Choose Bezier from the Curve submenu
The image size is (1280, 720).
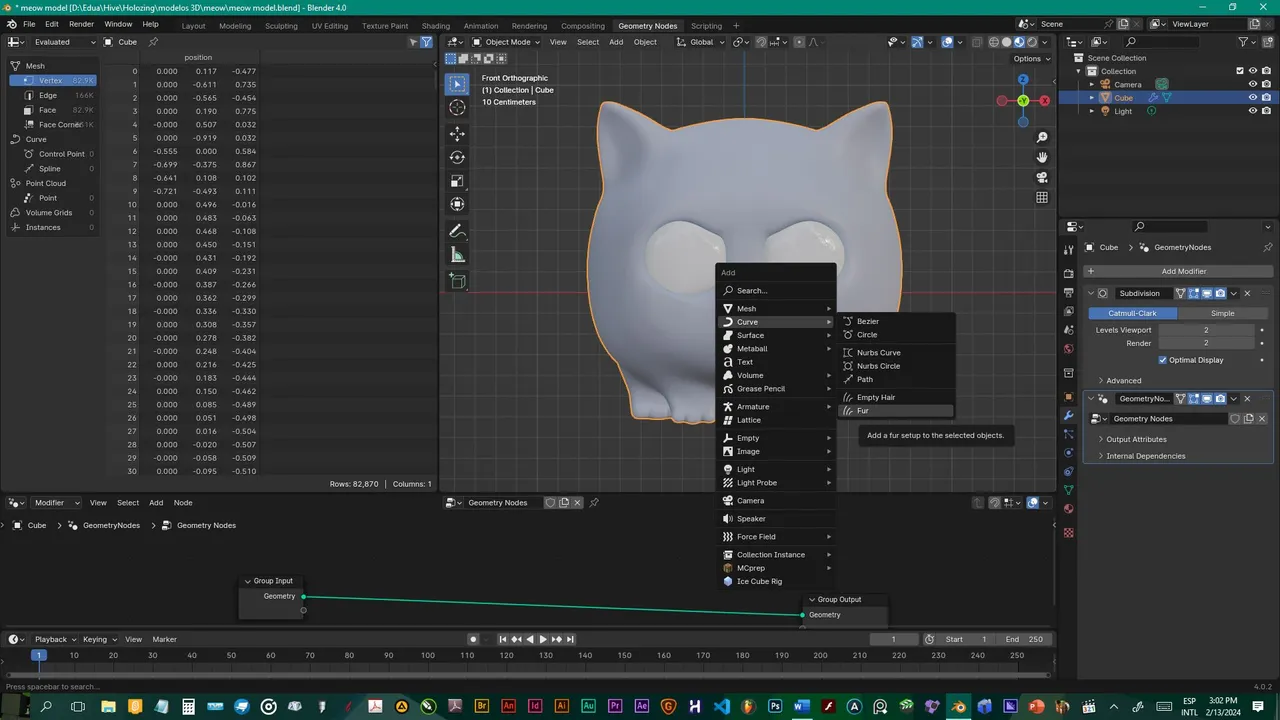pos(897,321)
